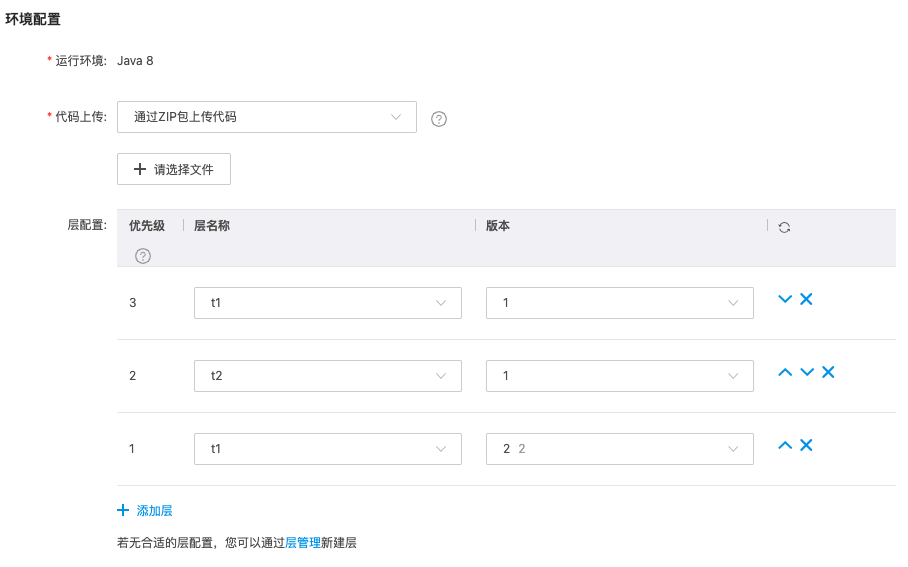
Task: Click the 请选择文件 upload button
Action: pyautogui.click(x=174, y=170)
